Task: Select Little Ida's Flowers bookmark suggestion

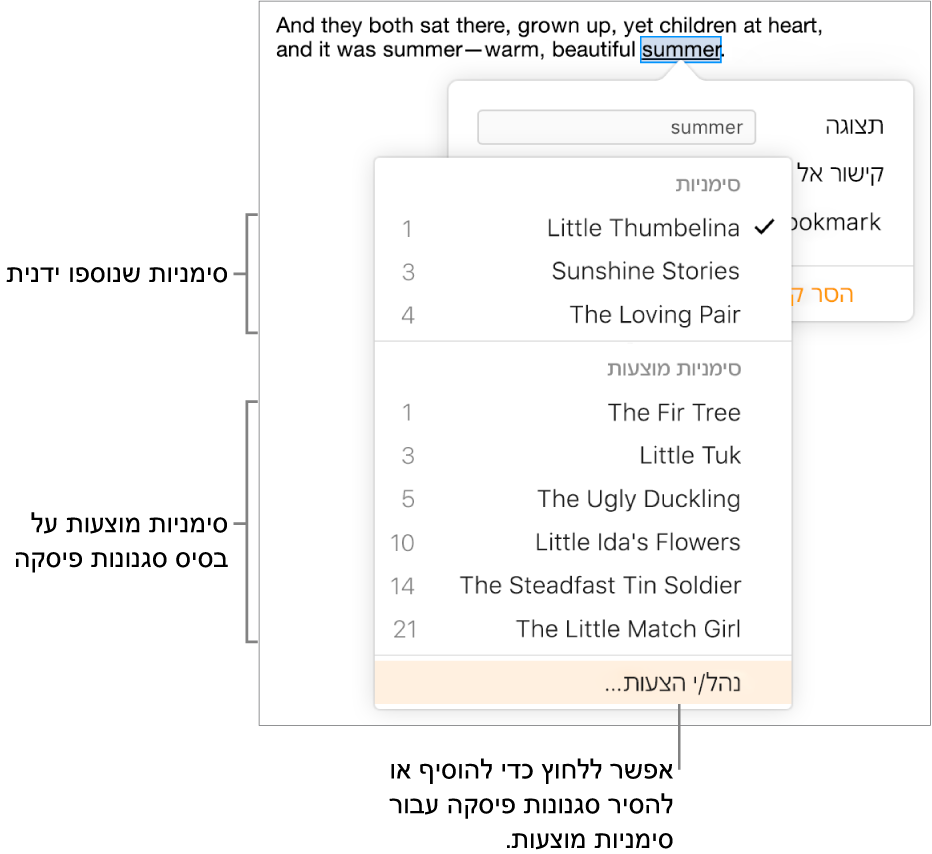Action: point(637,542)
